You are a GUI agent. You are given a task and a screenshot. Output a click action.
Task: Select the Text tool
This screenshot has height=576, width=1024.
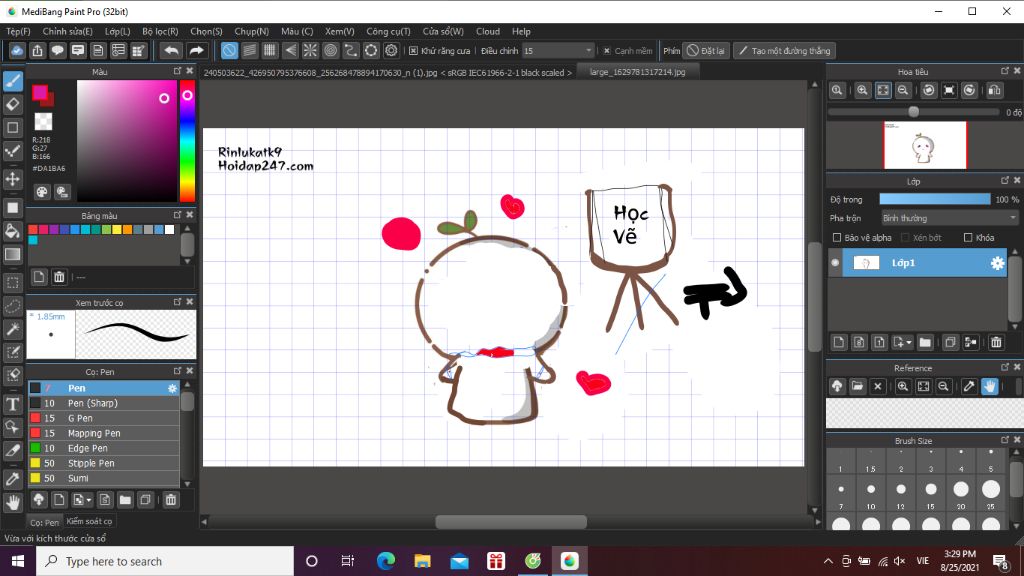(12, 404)
